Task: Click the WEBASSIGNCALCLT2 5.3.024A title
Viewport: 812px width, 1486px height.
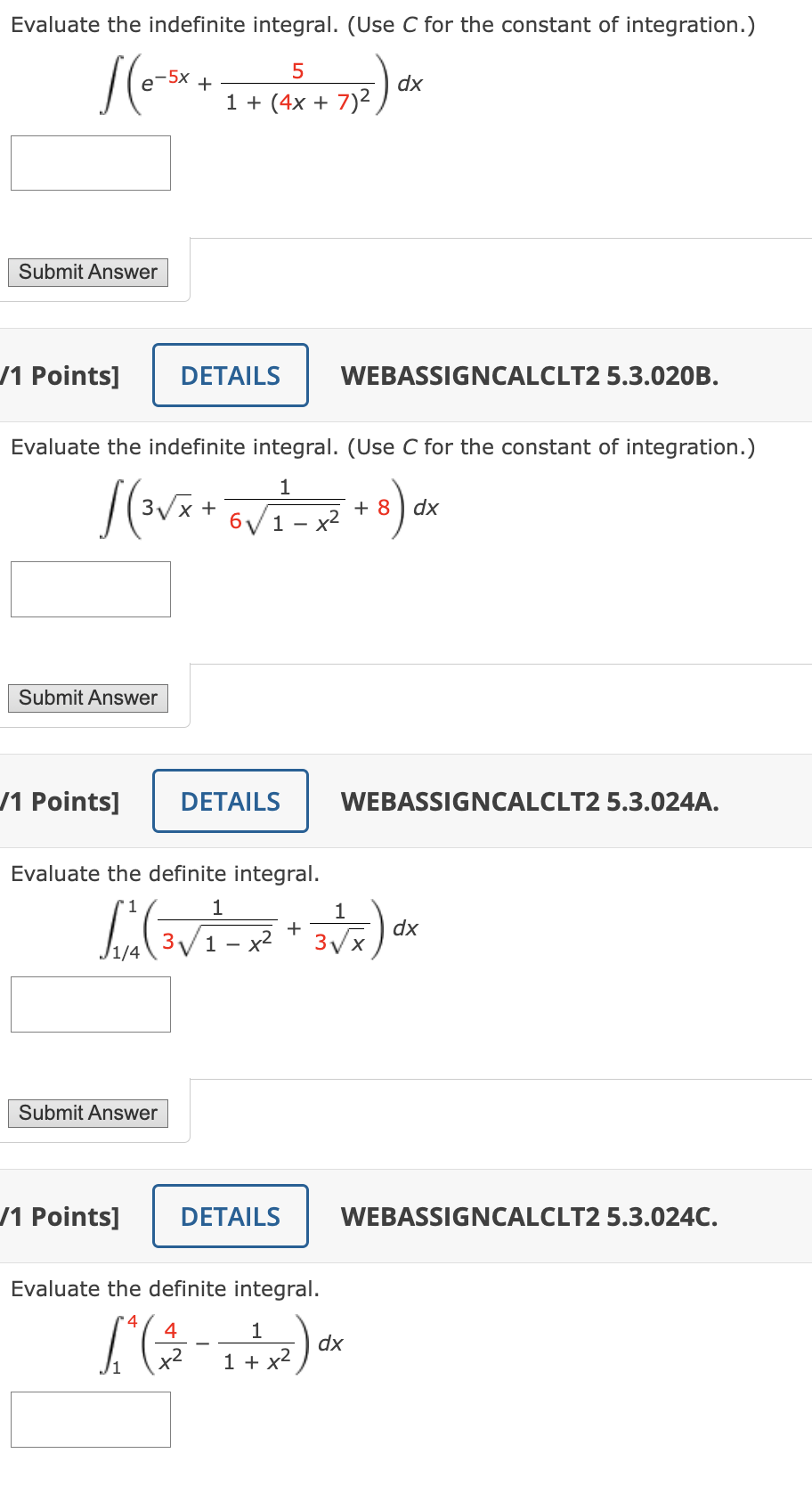Action: click(531, 800)
